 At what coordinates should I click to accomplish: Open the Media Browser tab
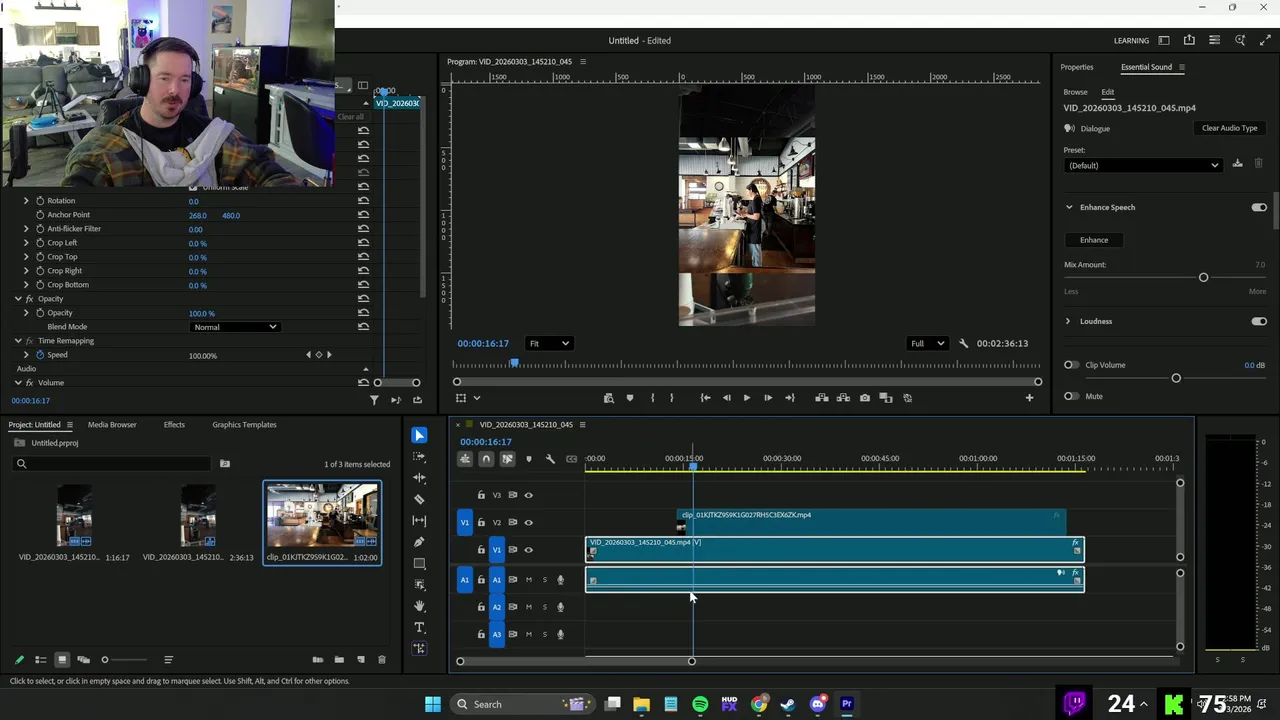(x=112, y=425)
